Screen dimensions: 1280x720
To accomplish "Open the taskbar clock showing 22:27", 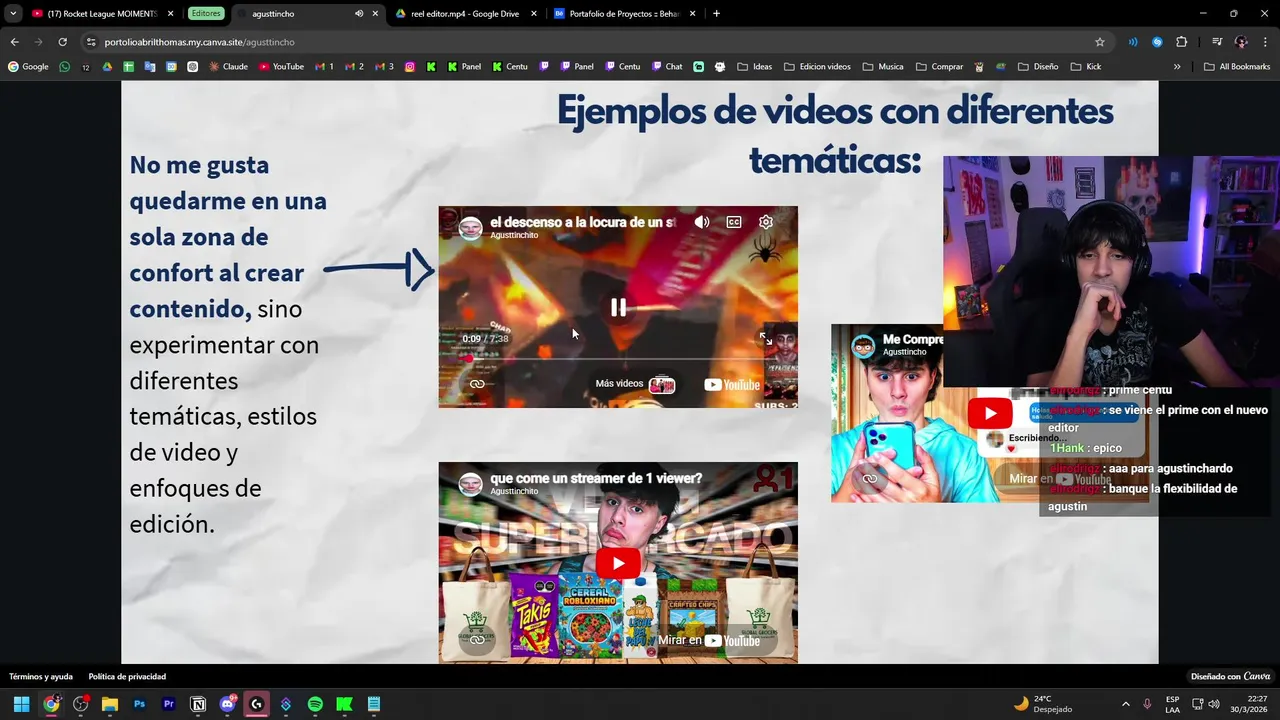I will (x=1249, y=704).
